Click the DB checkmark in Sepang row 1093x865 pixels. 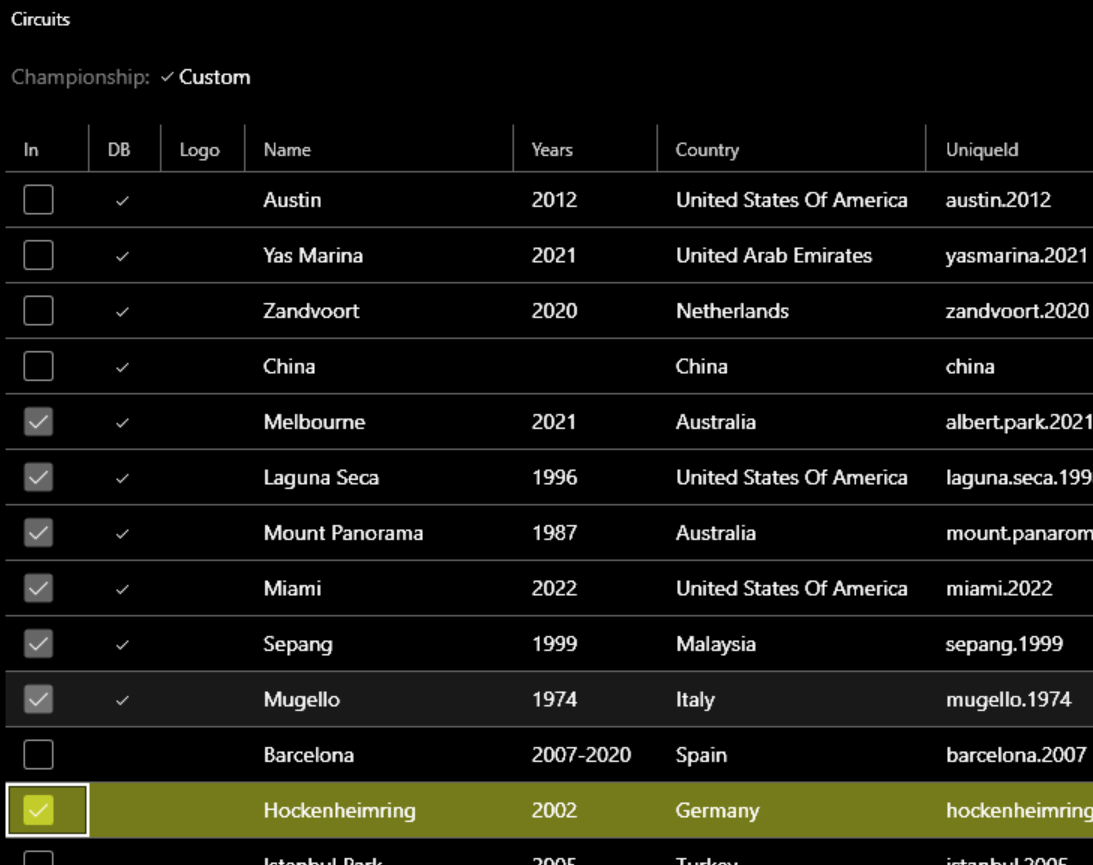(122, 645)
